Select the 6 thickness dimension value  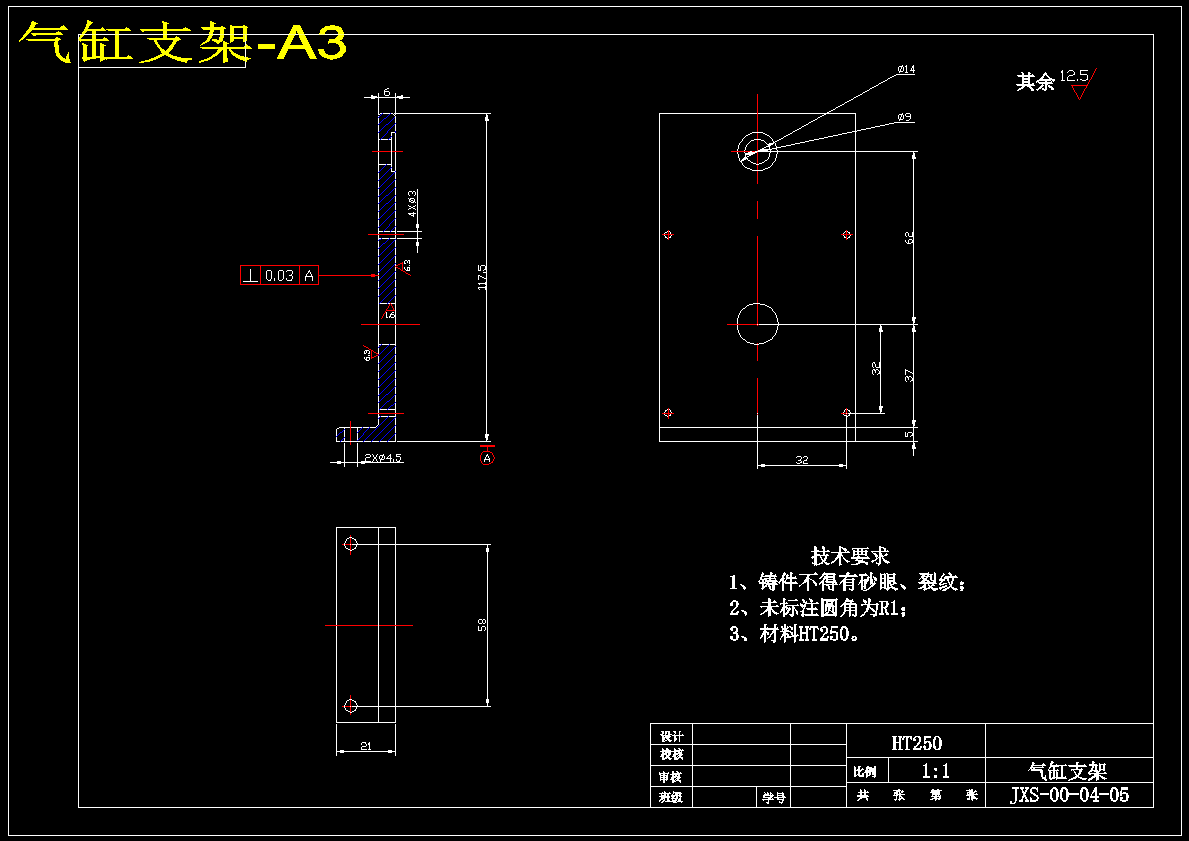(387, 92)
